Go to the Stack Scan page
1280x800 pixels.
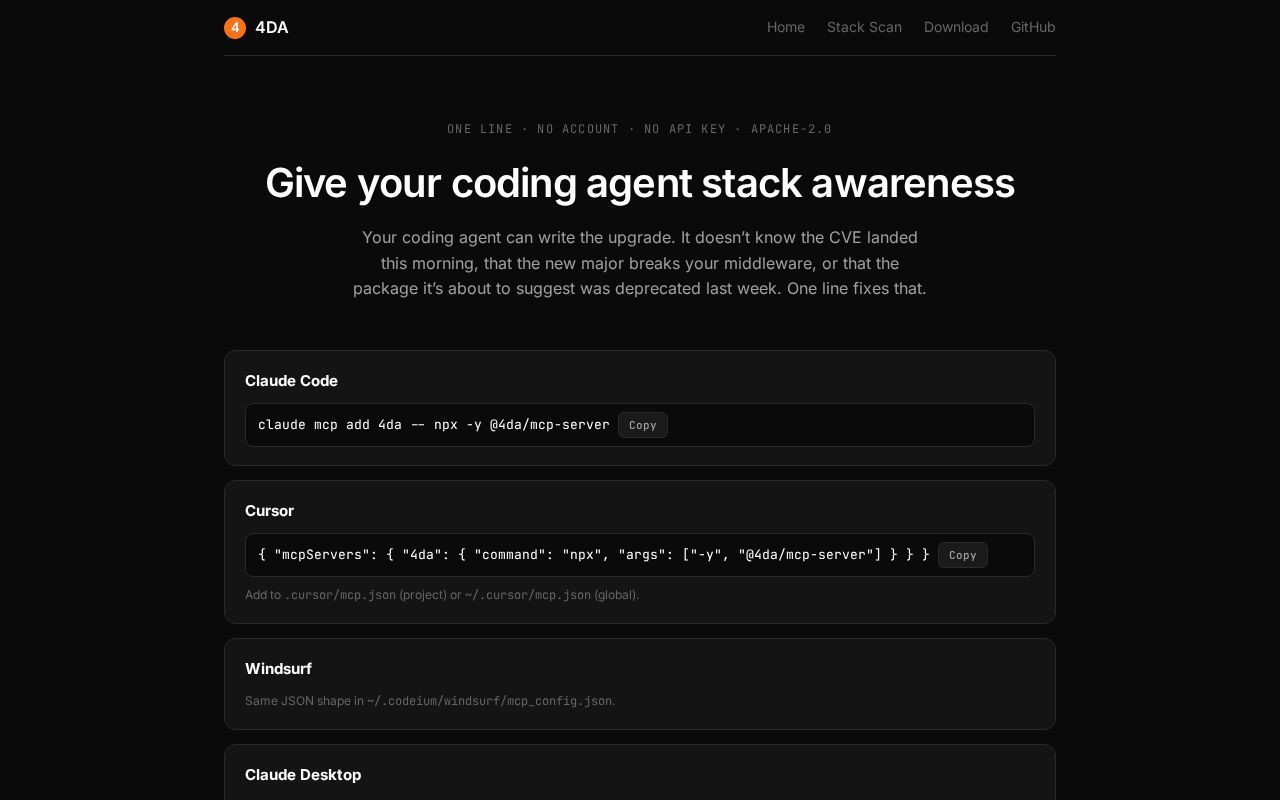click(x=864, y=27)
